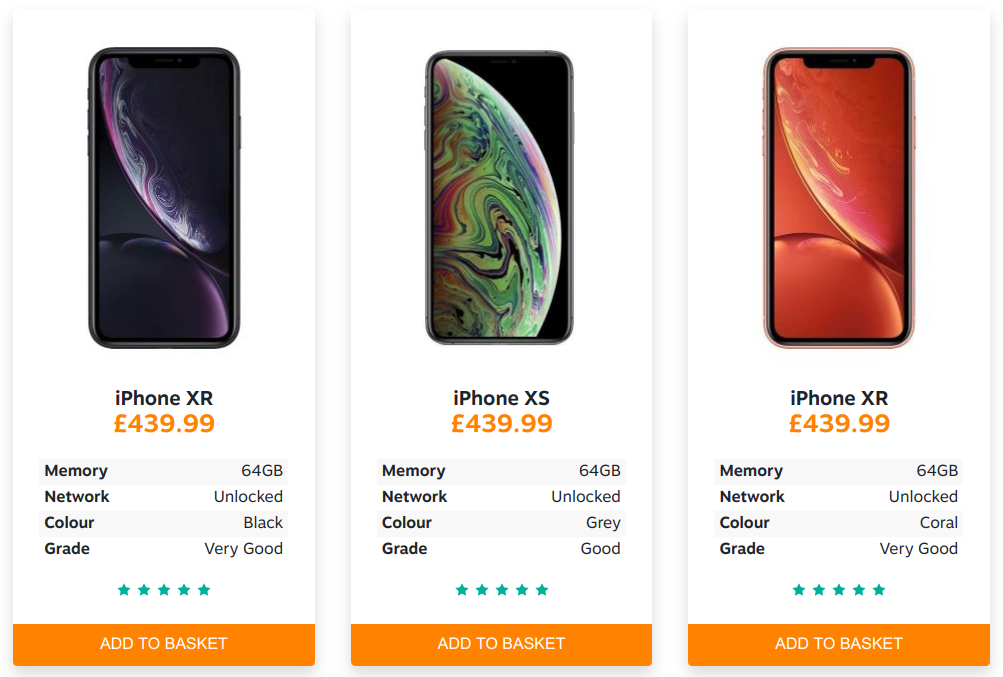
Task: Open the iPhone XS product image
Action: click(x=500, y=198)
